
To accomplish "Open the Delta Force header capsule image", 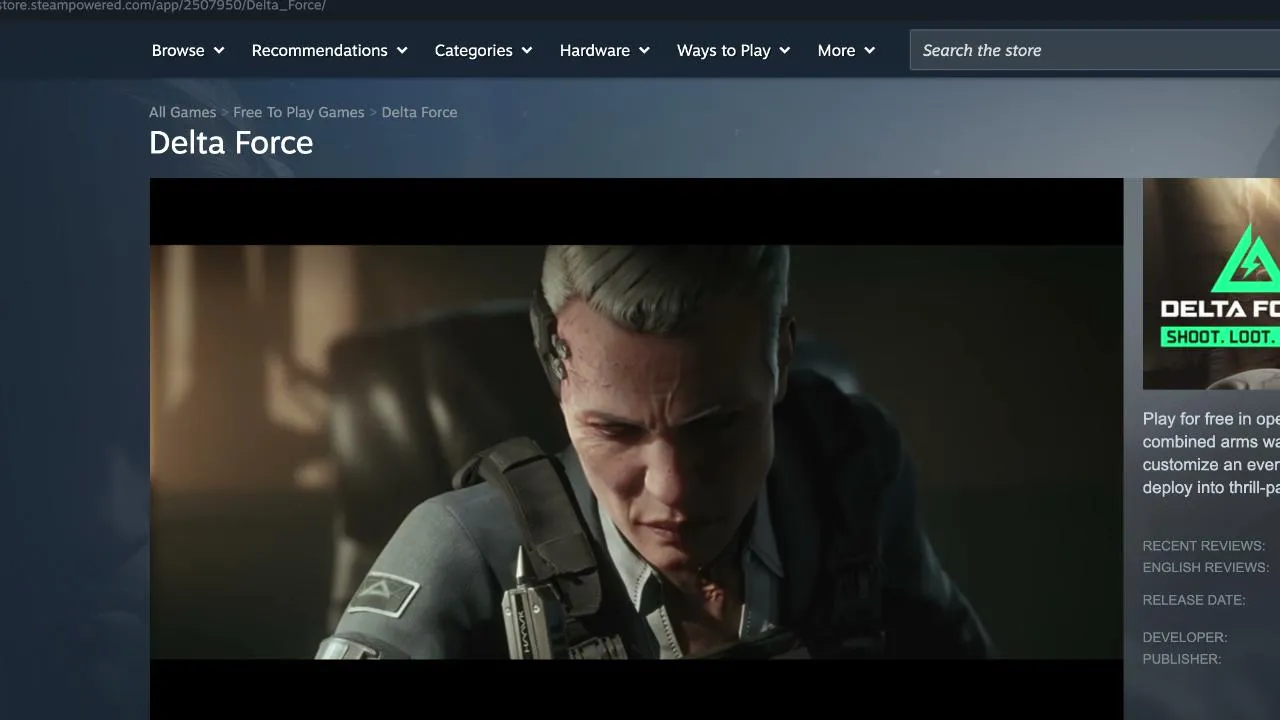I will (1211, 284).
